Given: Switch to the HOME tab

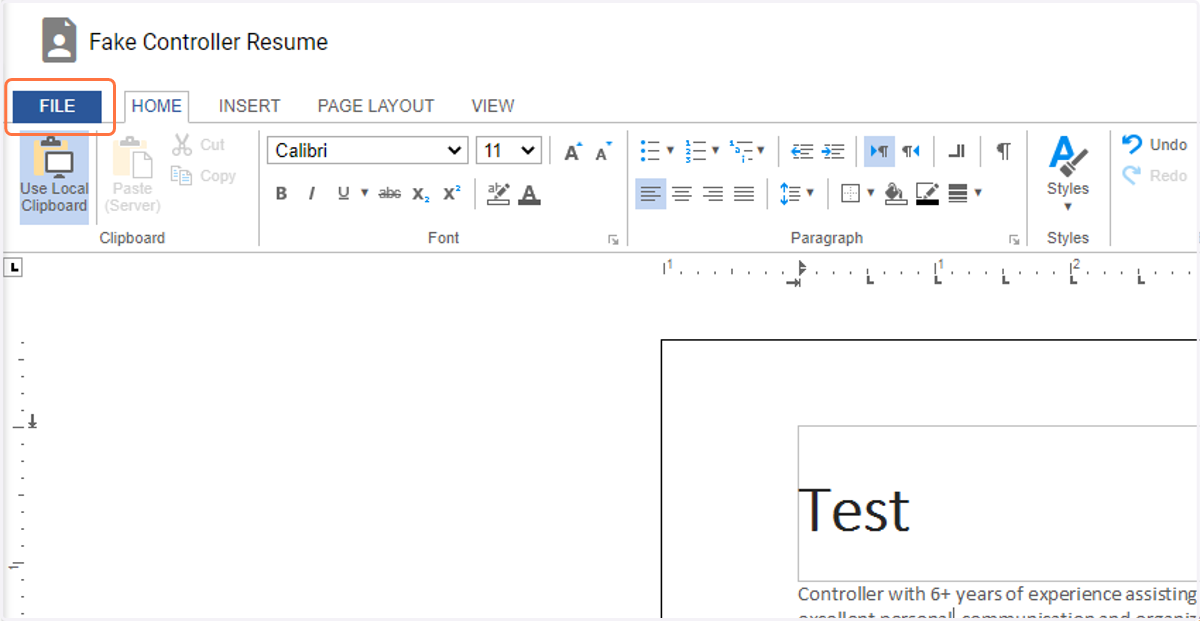Looking at the screenshot, I should point(157,106).
